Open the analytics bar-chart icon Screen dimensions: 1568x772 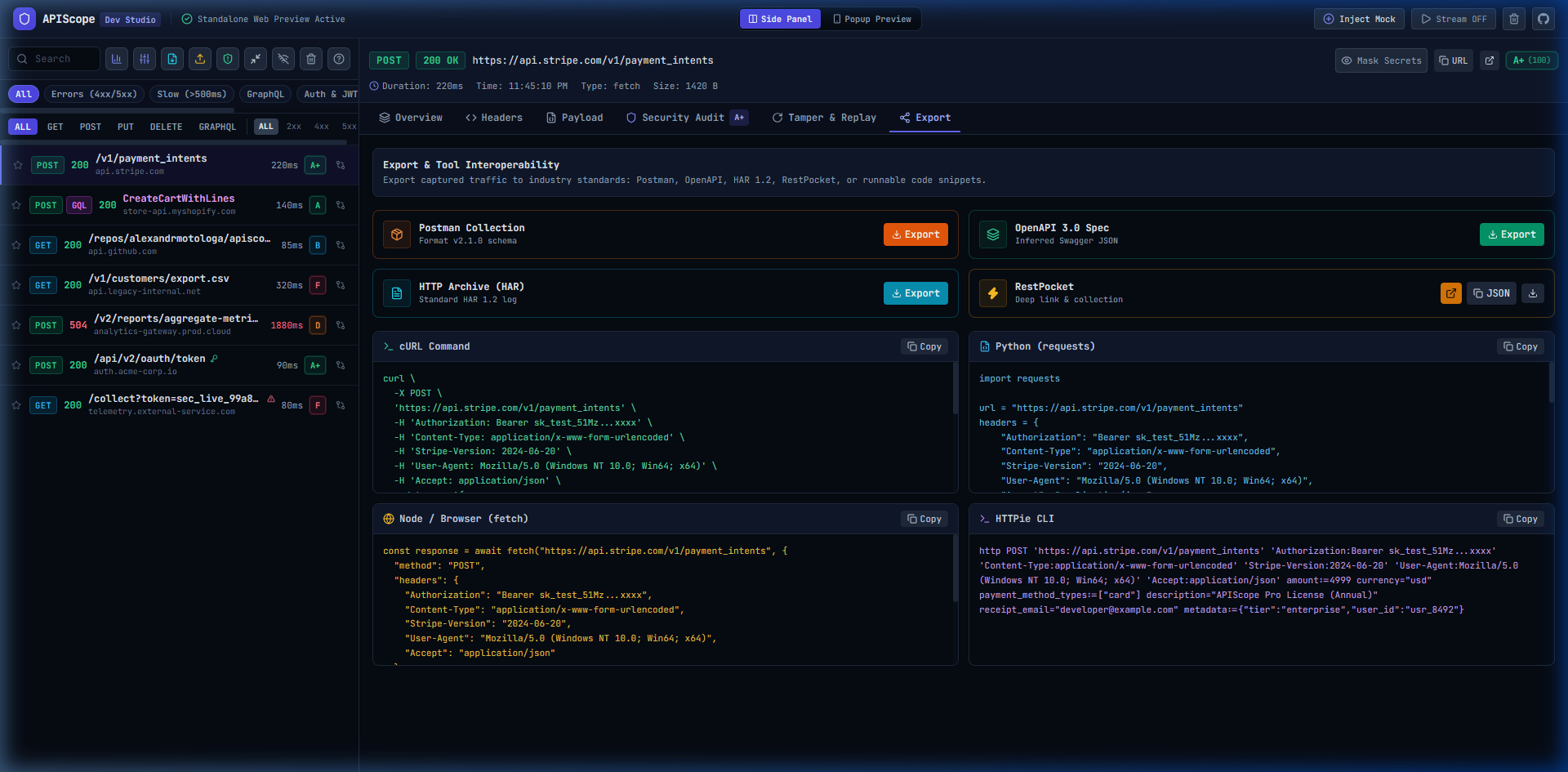[x=117, y=59]
